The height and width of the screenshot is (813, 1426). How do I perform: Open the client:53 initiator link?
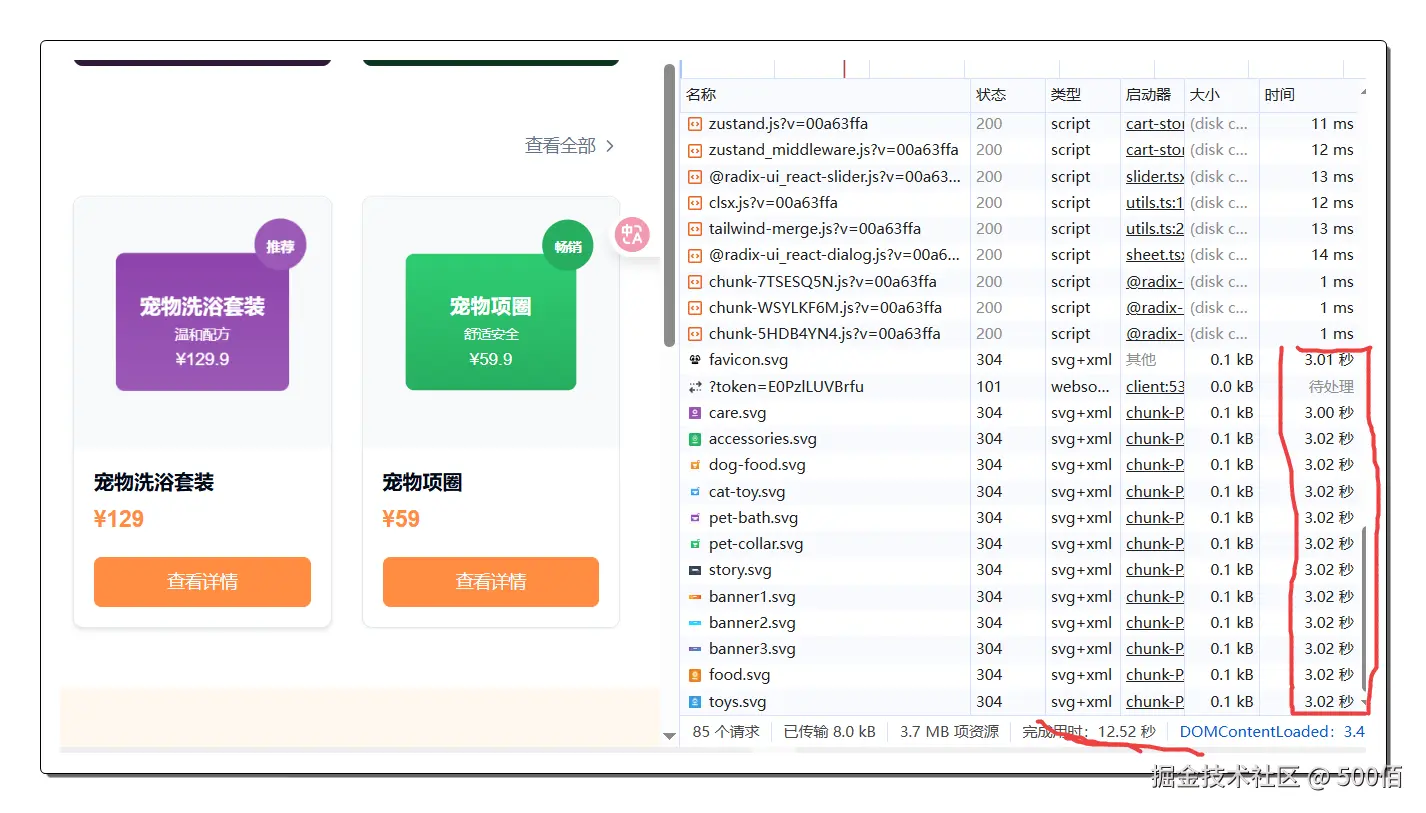point(1155,386)
